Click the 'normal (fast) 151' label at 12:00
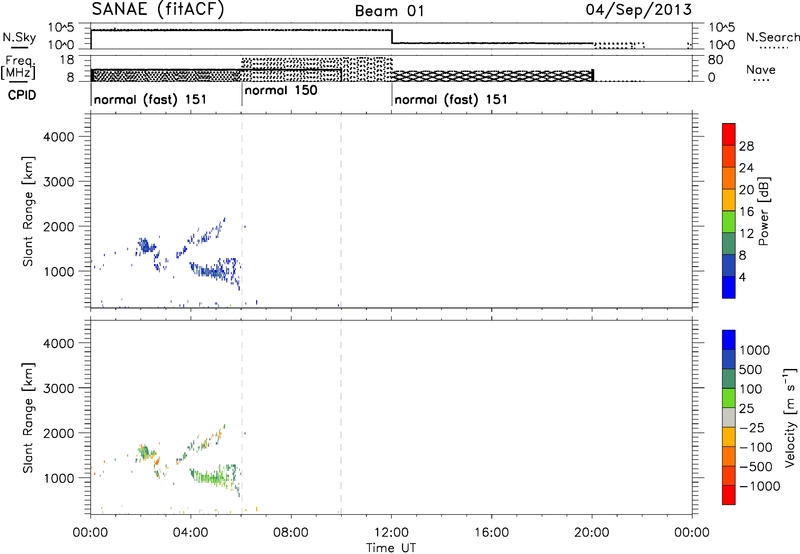Viewport: 800px width, 554px height. [x=451, y=99]
